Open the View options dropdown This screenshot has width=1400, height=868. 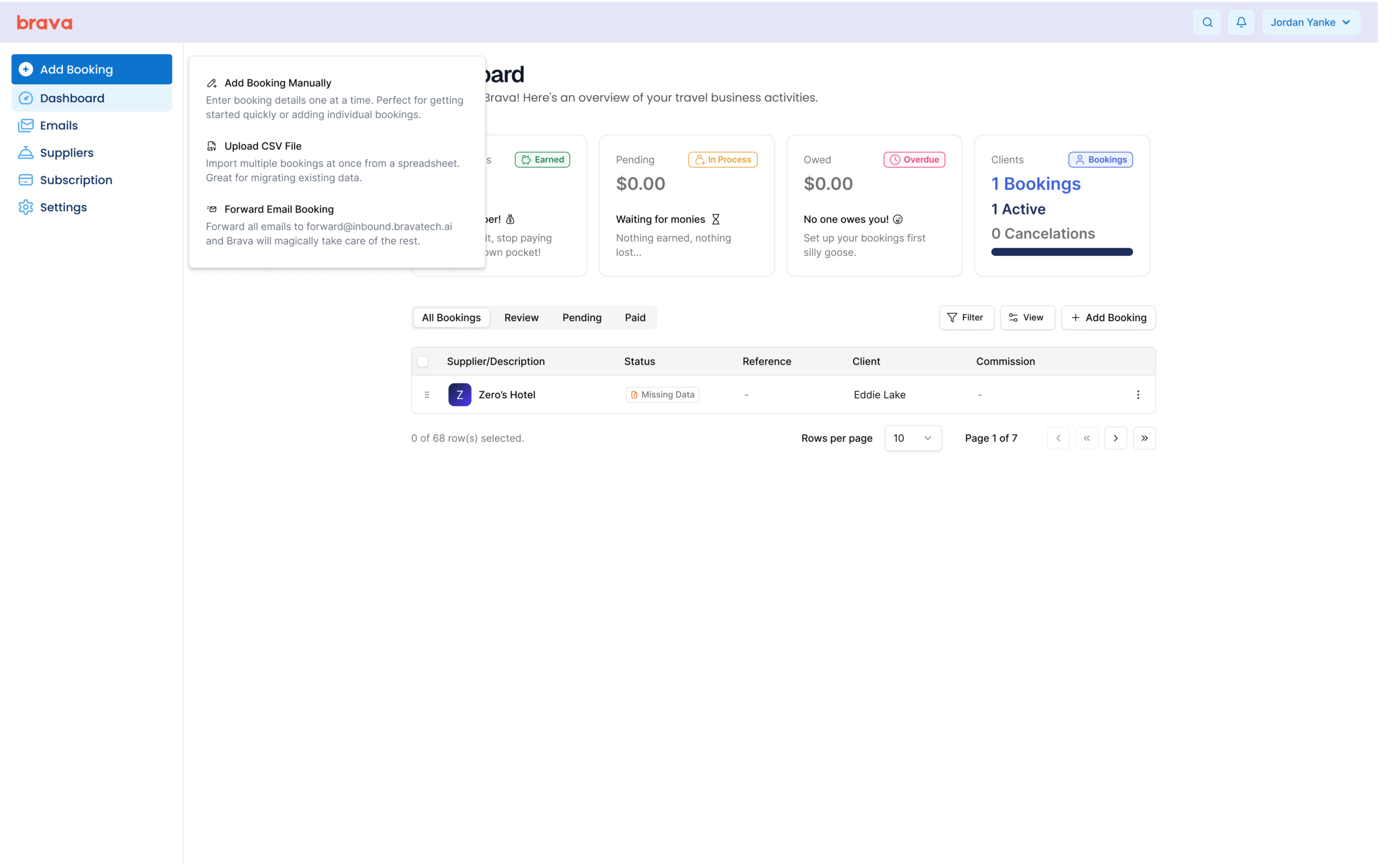(1027, 317)
